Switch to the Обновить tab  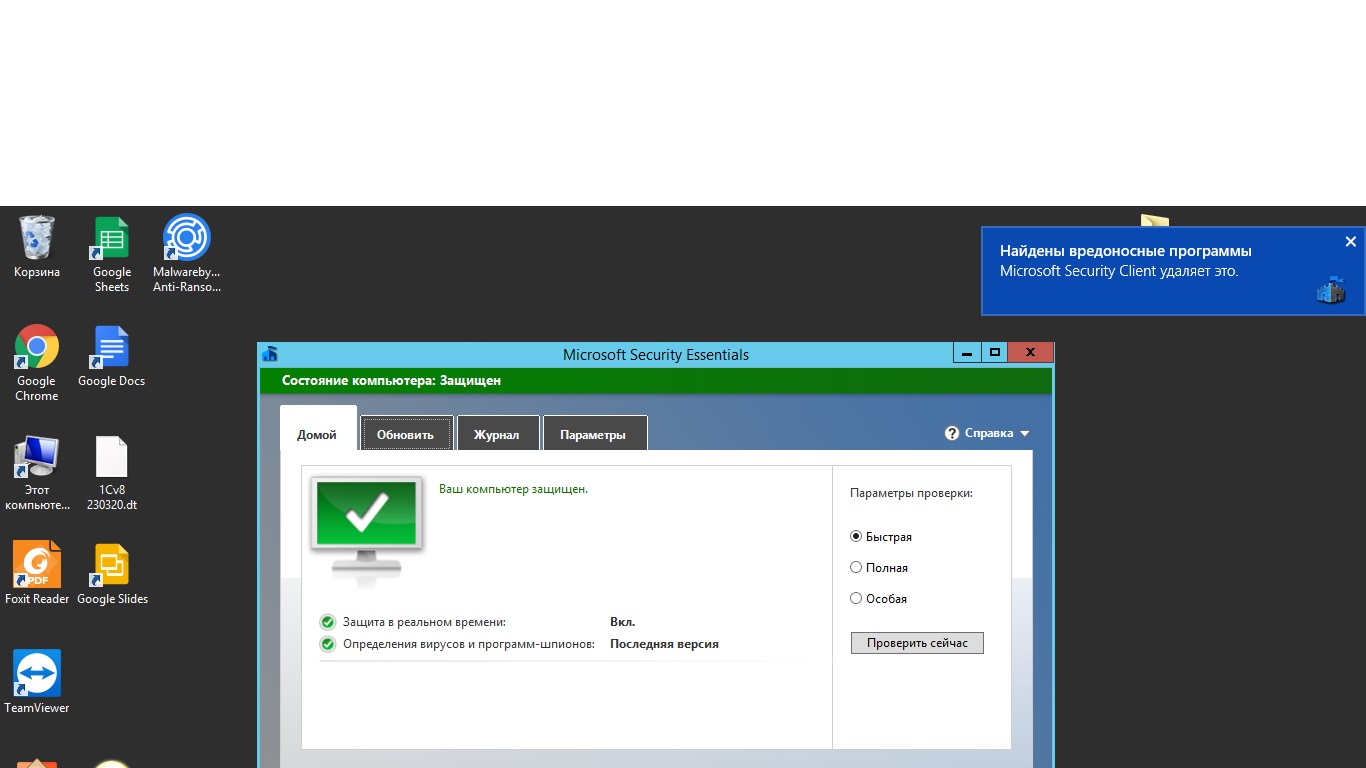[406, 435]
